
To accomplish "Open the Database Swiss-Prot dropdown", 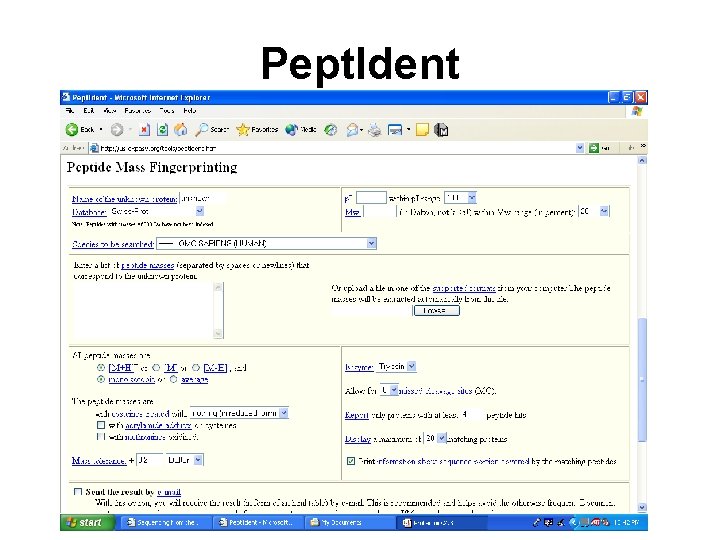I will click(199, 211).
